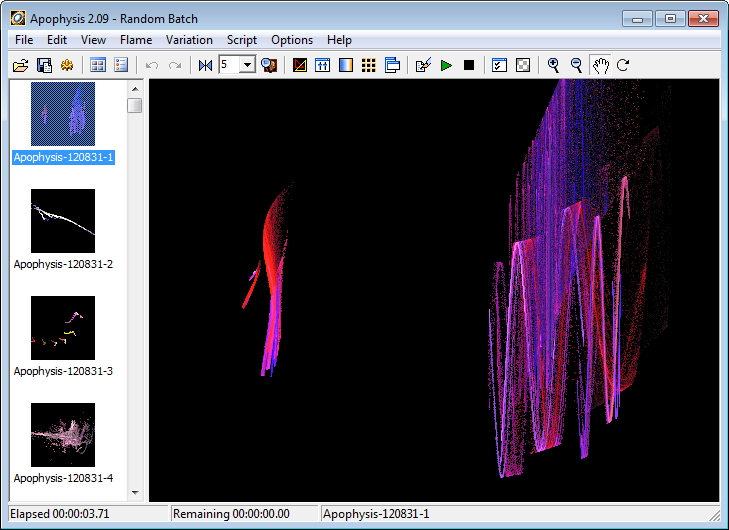Click the Apophysis title bar icon
729x530 pixels.
18,19
